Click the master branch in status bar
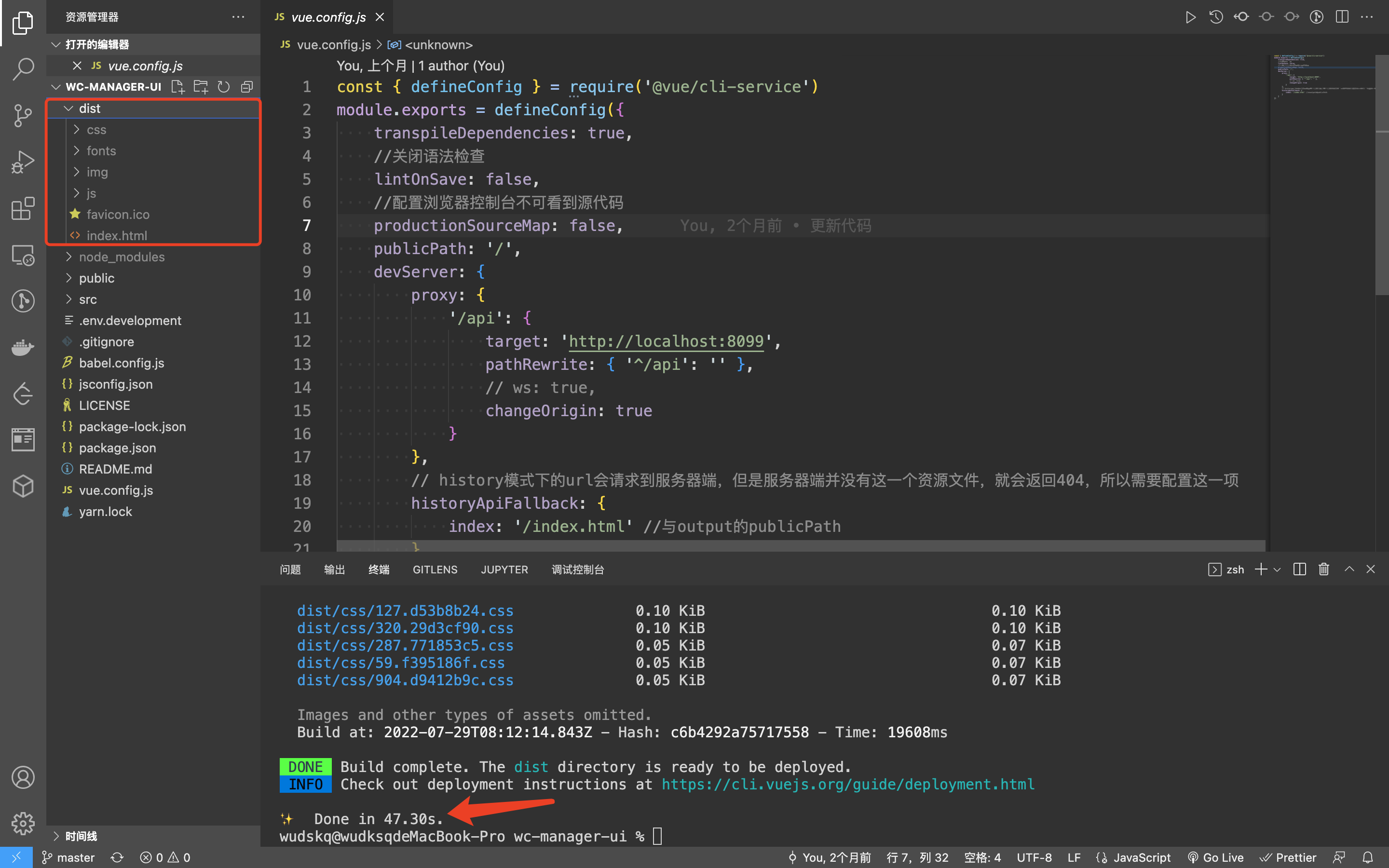The height and width of the screenshot is (868, 1389). click(x=68, y=857)
